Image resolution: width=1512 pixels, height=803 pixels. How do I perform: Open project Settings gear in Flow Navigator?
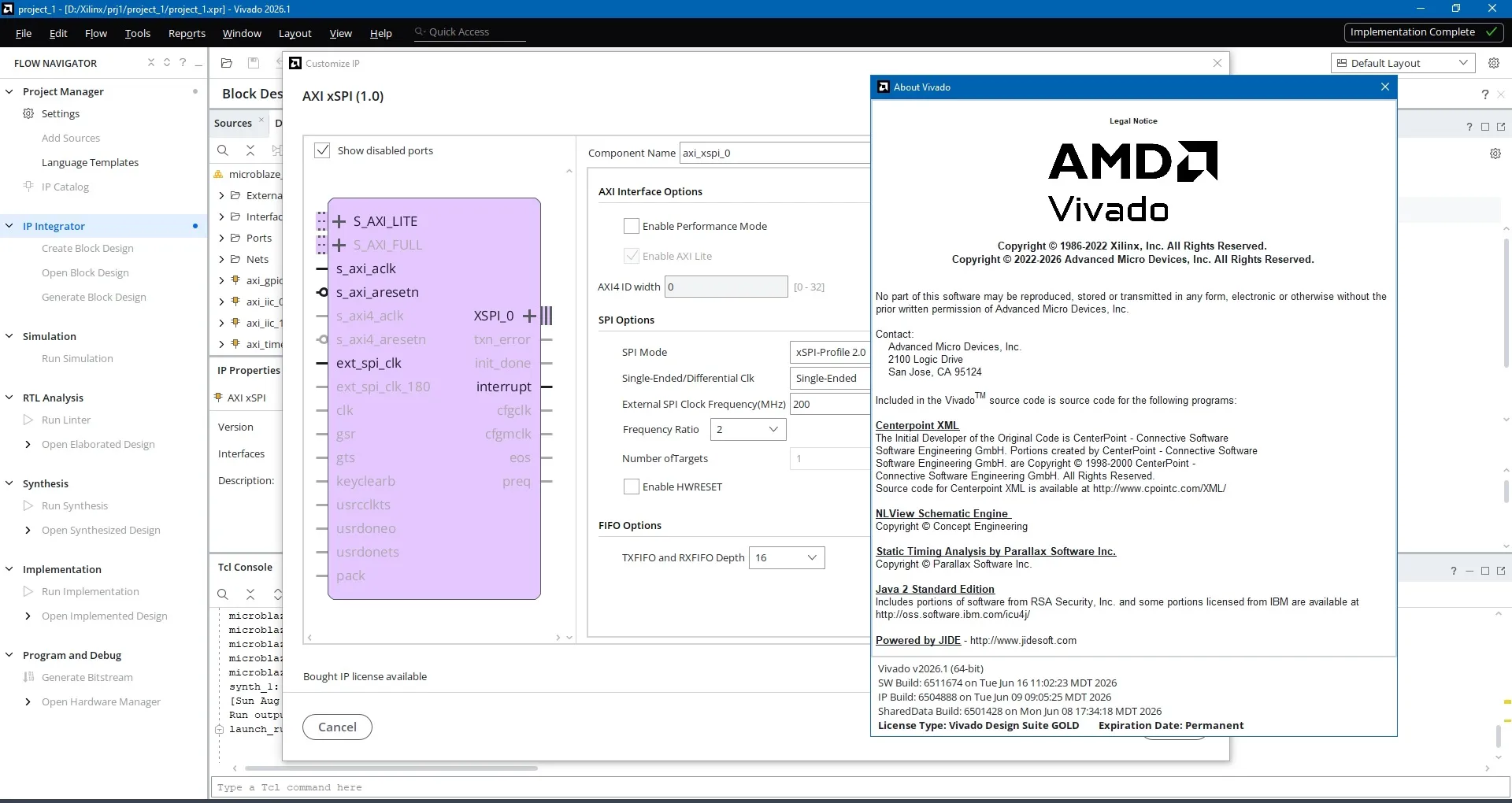pyautogui.click(x=28, y=113)
